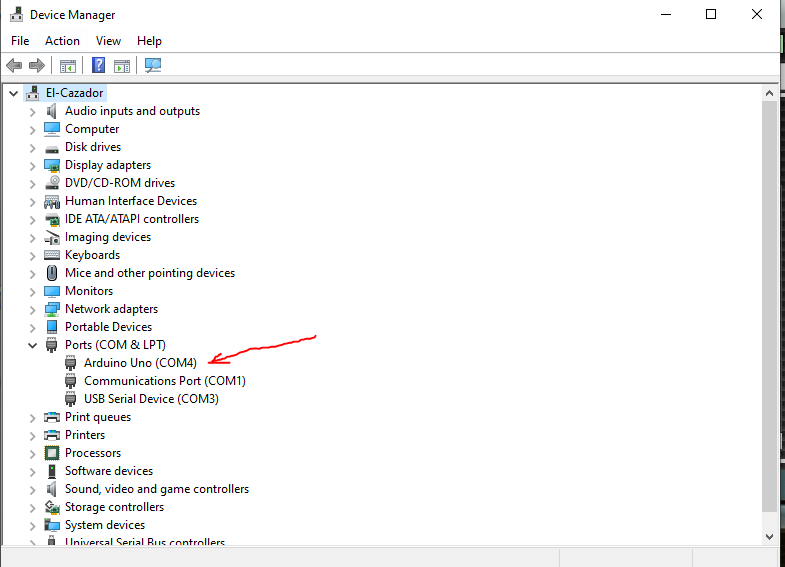Select Communications Port (COM1) entry
Image resolution: width=785 pixels, height=567 pixels.
point(164,381)
